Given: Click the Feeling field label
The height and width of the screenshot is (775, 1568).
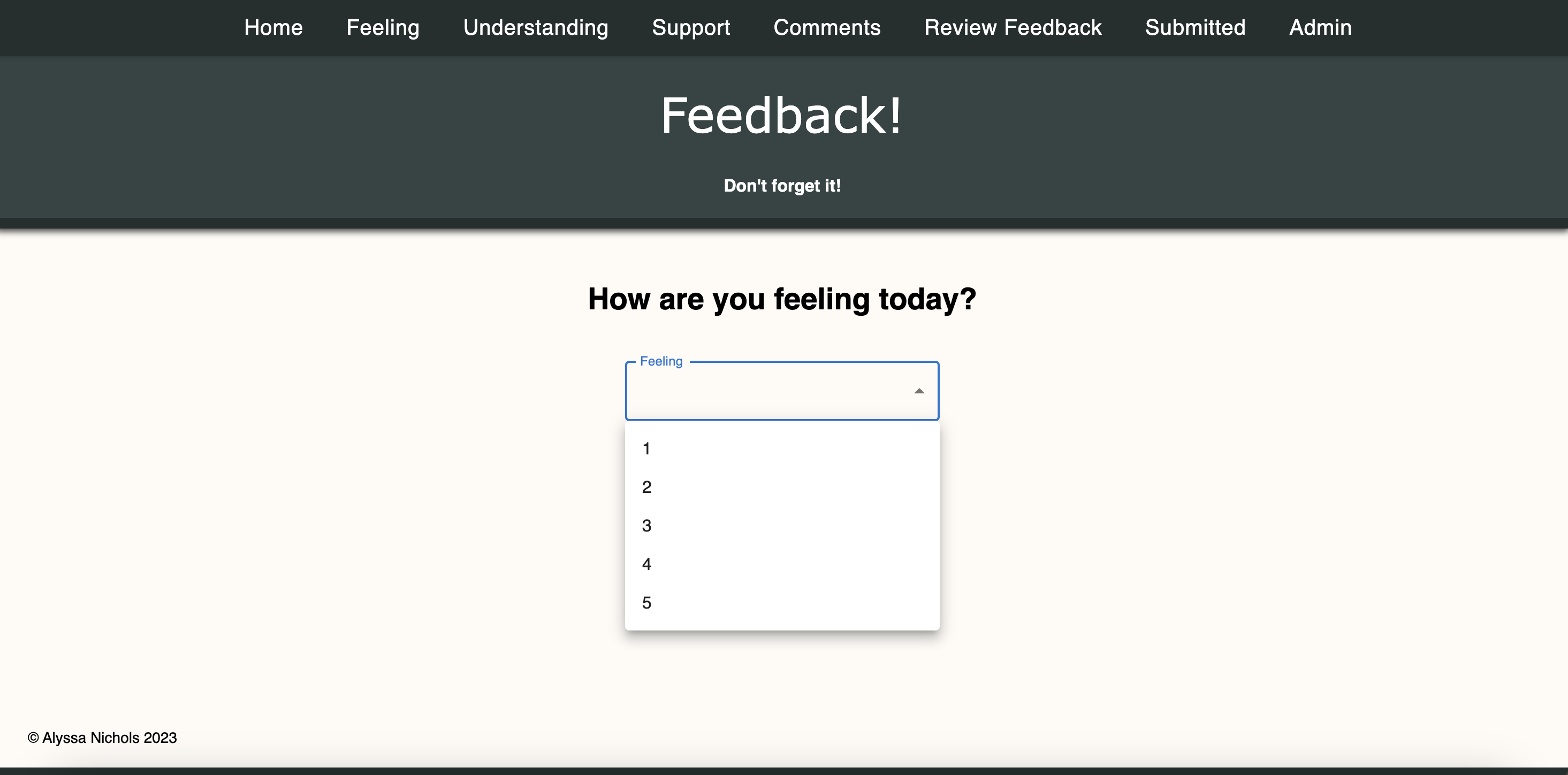Looking at the screenshot, I should 661,361.
